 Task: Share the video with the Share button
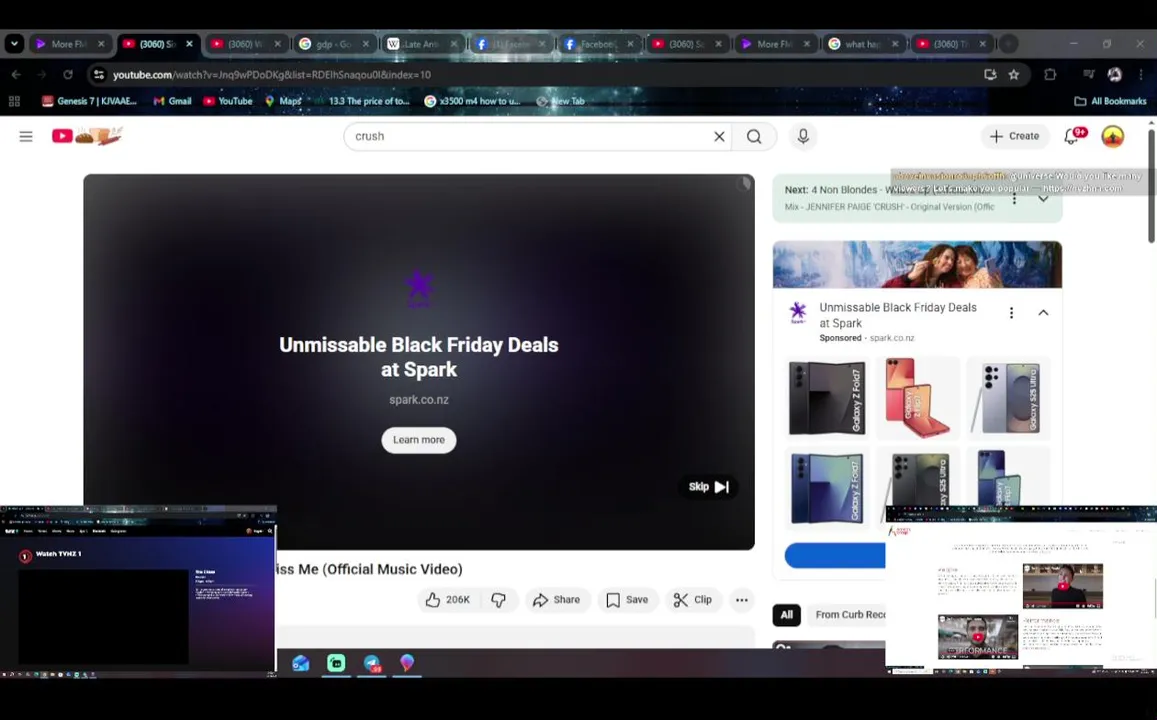tap(556, 600)
